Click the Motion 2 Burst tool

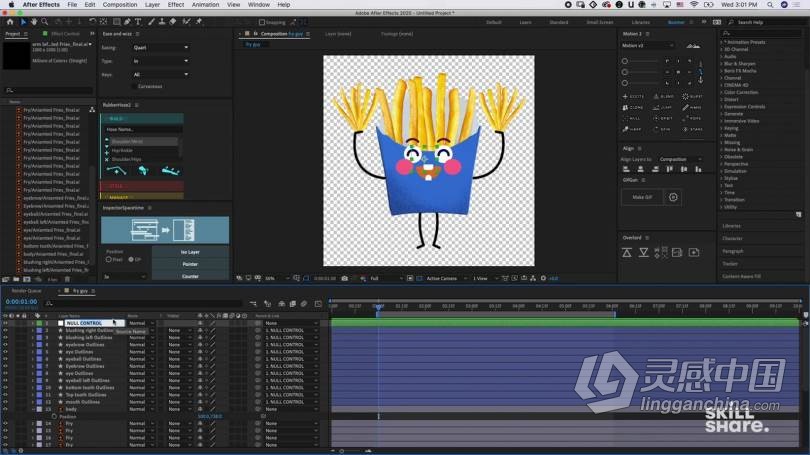(693, 97)
